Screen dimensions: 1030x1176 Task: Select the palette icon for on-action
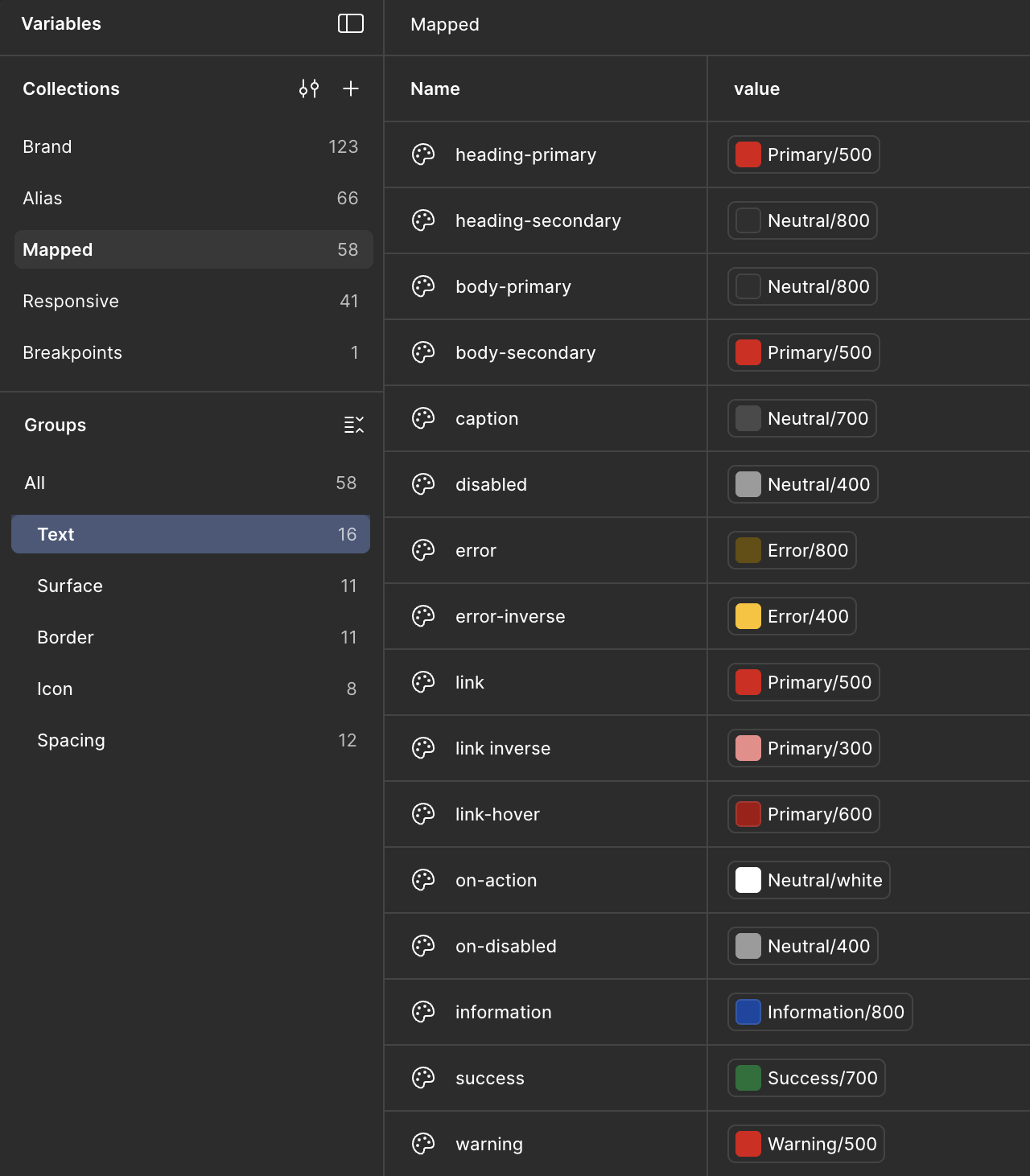[x=424, y=880]
